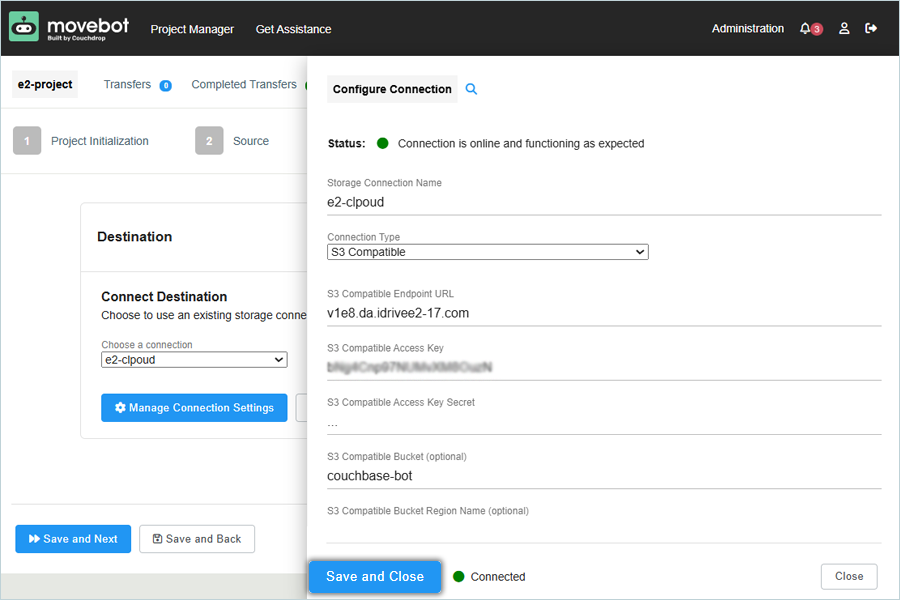Screen dimensions: 900x600
Task: Click step 1 Project Initialization badge
Action: click(x=27, y=141)
